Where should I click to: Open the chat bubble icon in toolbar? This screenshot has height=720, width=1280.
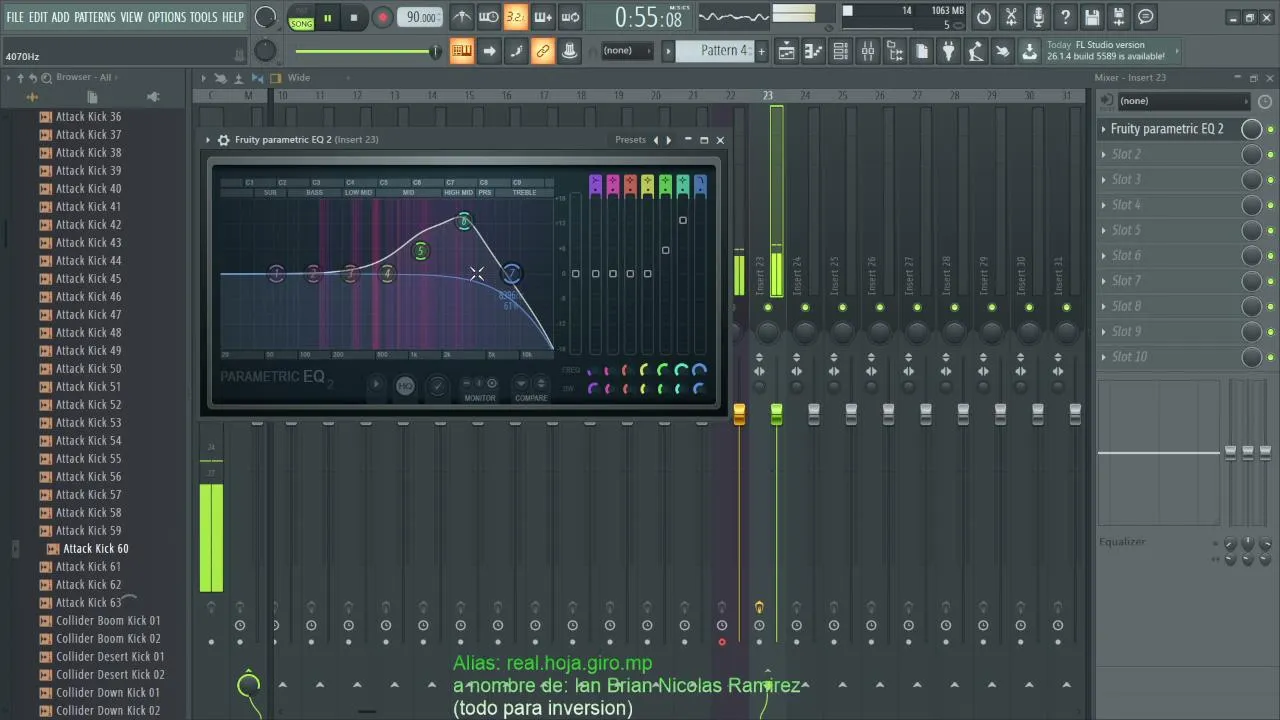(x=1146, y=17)
